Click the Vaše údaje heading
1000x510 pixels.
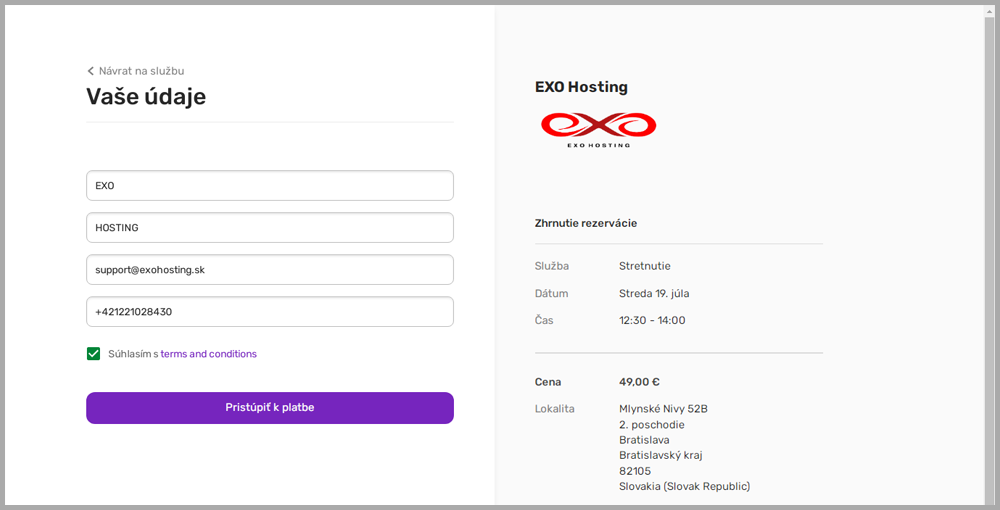click(x=146, y=96)
